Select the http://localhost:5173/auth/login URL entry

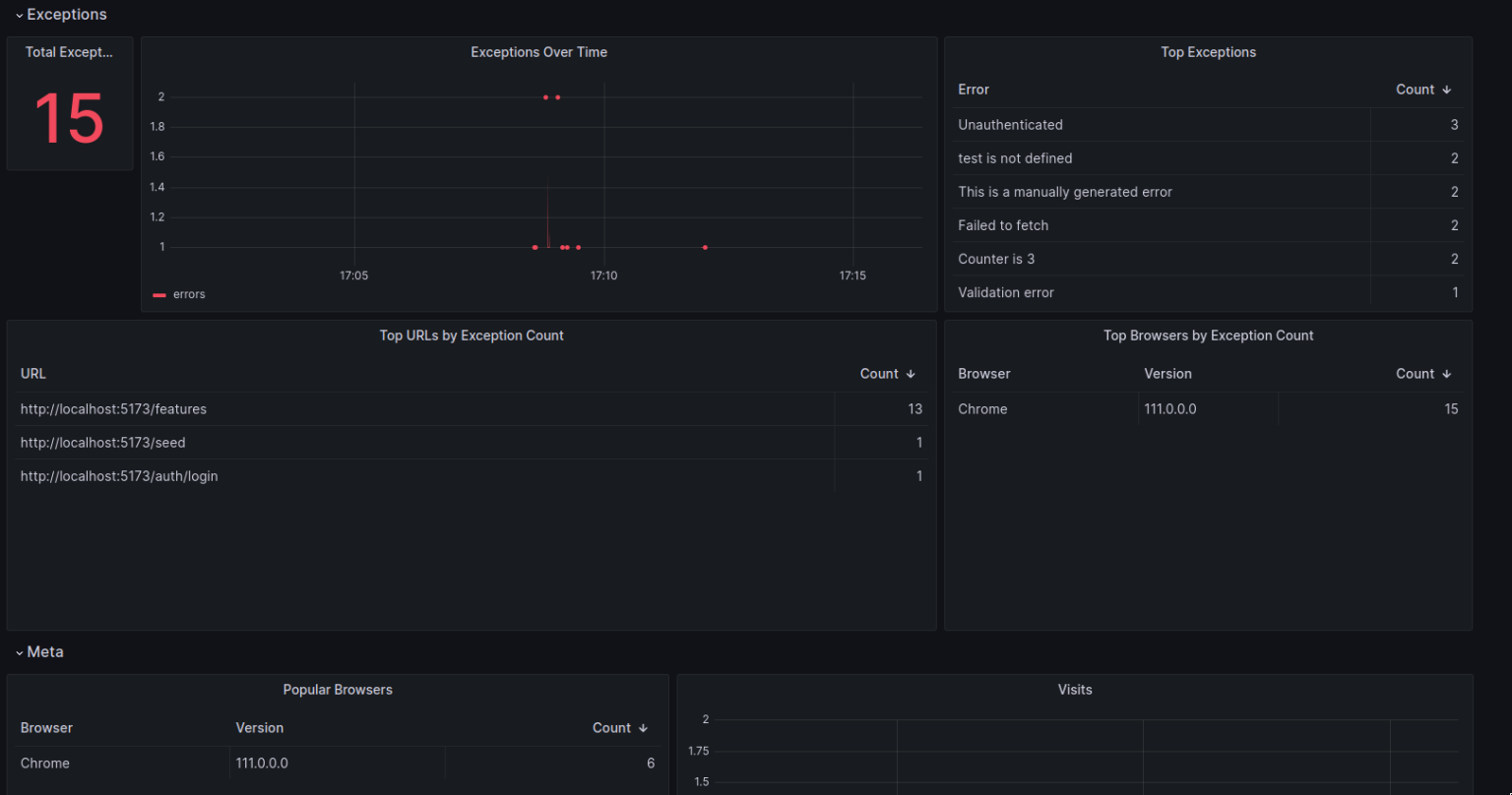pos(118,475)
